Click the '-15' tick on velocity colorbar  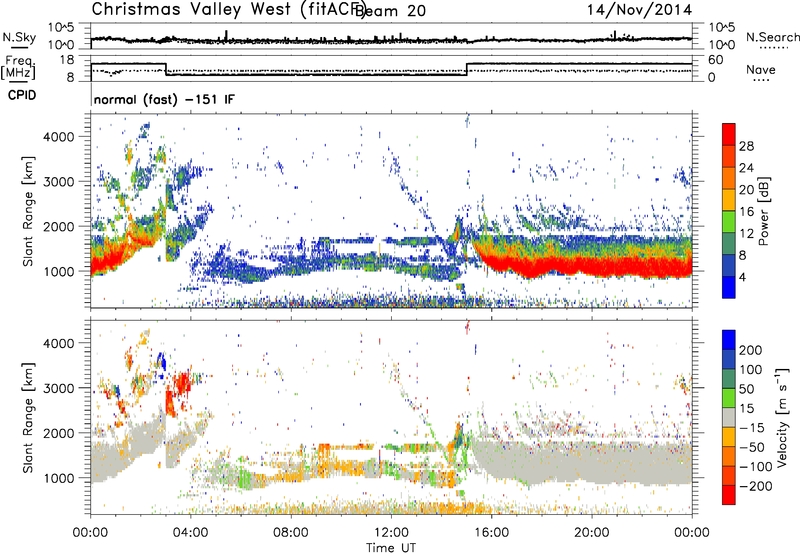[x=752, y=428]
